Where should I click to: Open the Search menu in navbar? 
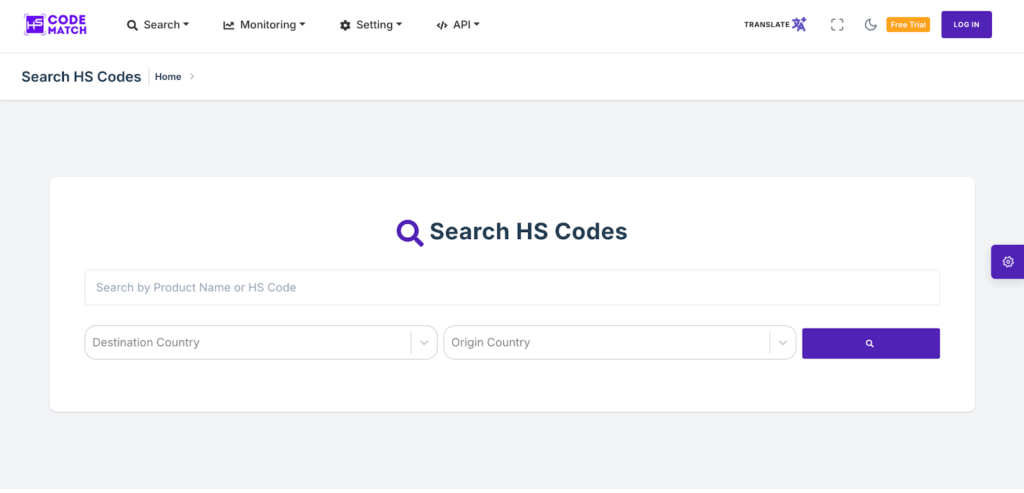(157, 25)
